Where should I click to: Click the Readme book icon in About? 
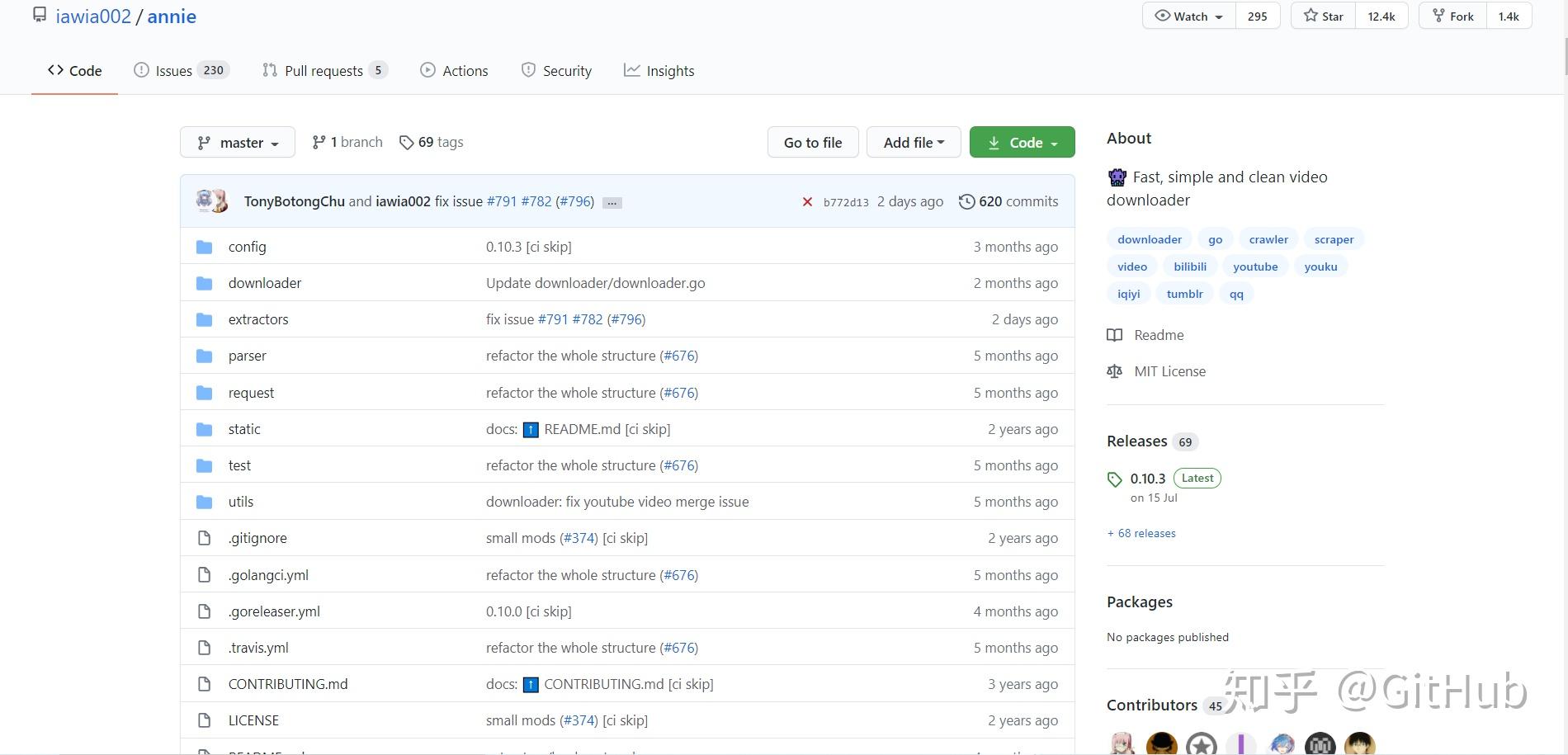(x=1115, y=335)
